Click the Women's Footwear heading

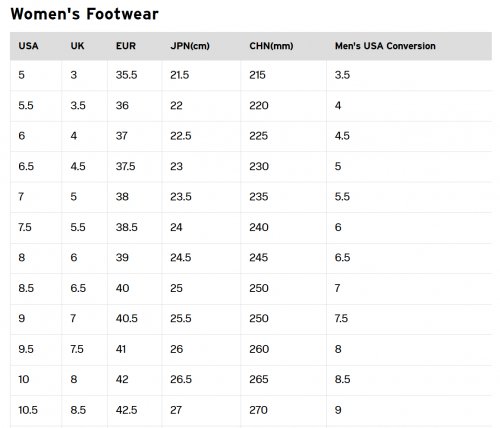click(x=84, y=14)
